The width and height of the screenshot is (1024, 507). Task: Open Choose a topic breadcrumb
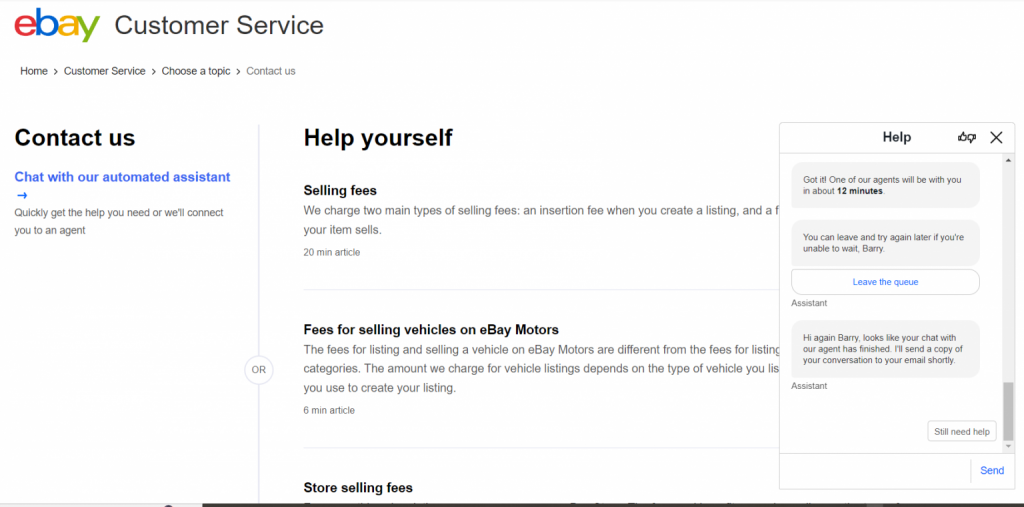[x=196, y=71]
